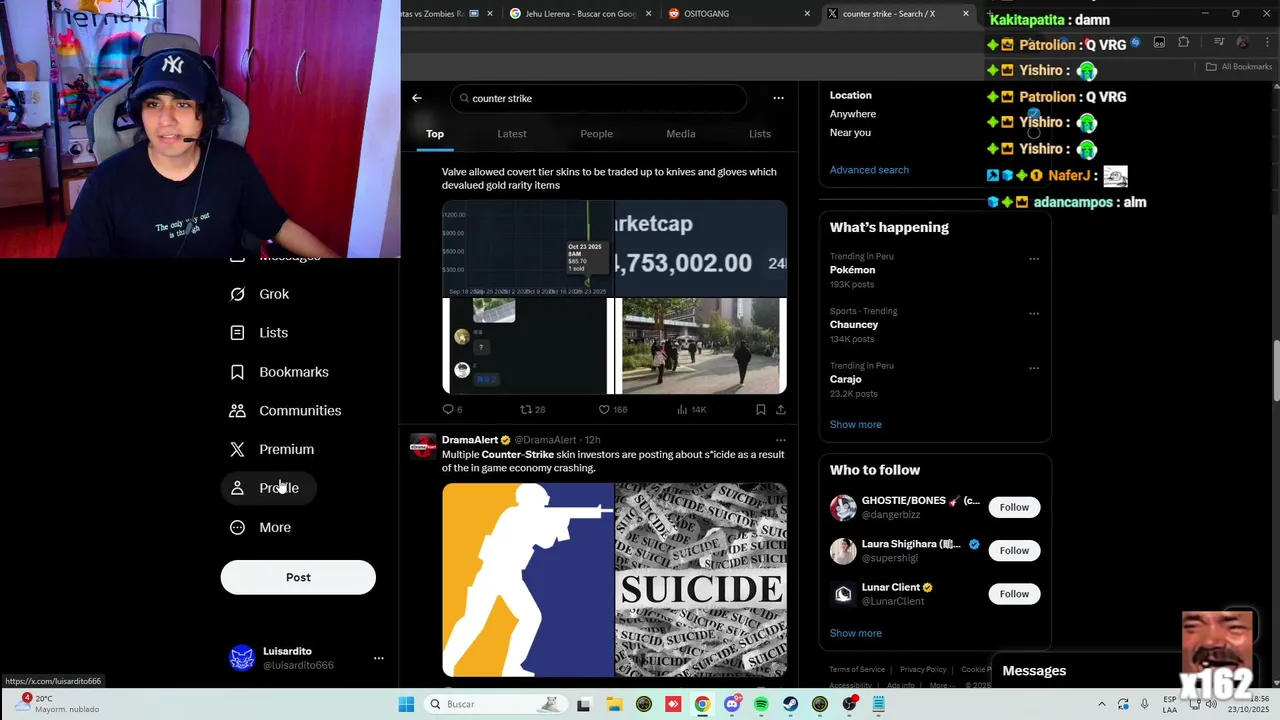The image size is (1280, 720).
Task: Switch to the People search tab
Action: [597, 134]
